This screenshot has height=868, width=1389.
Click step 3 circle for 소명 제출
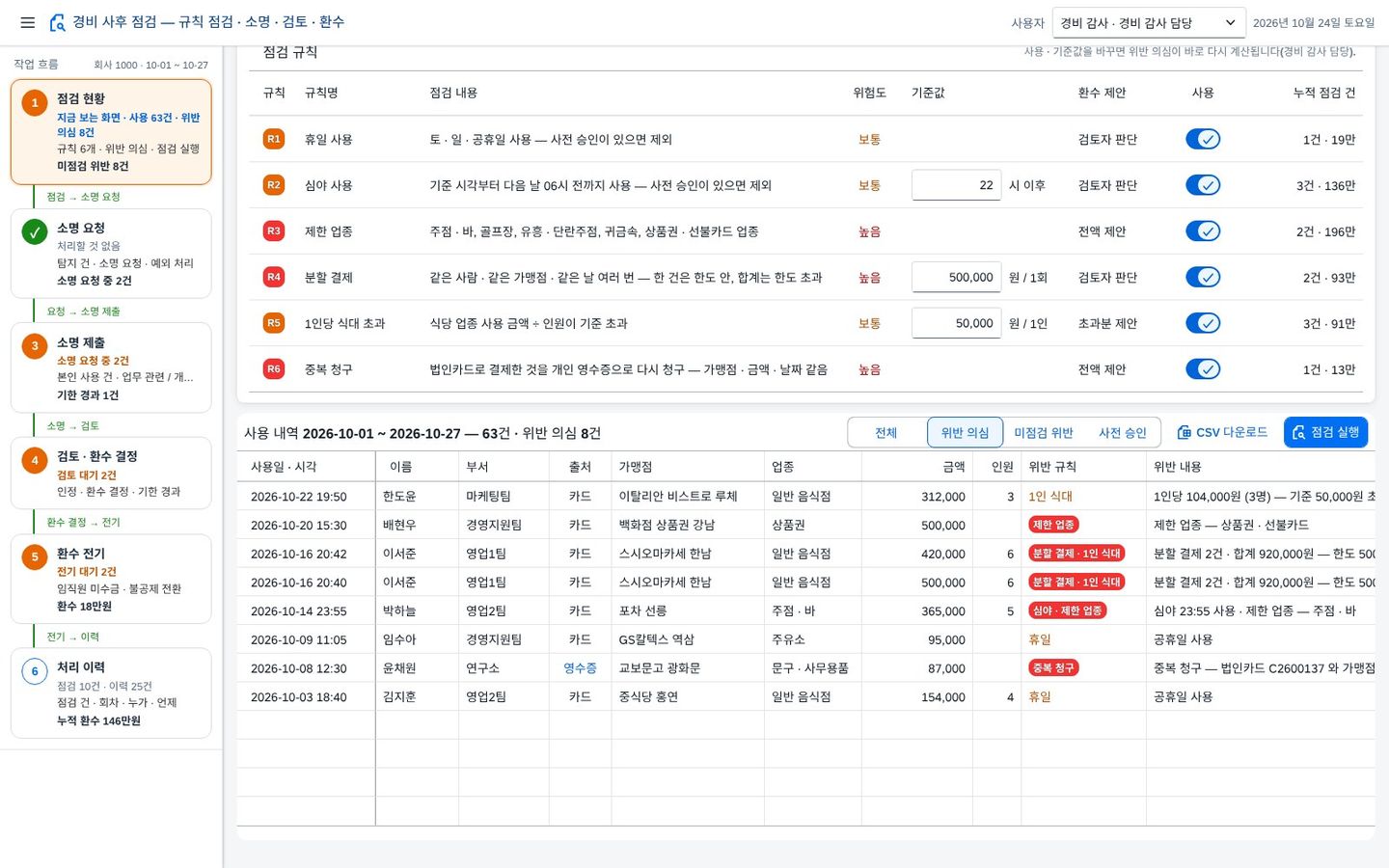35,346
